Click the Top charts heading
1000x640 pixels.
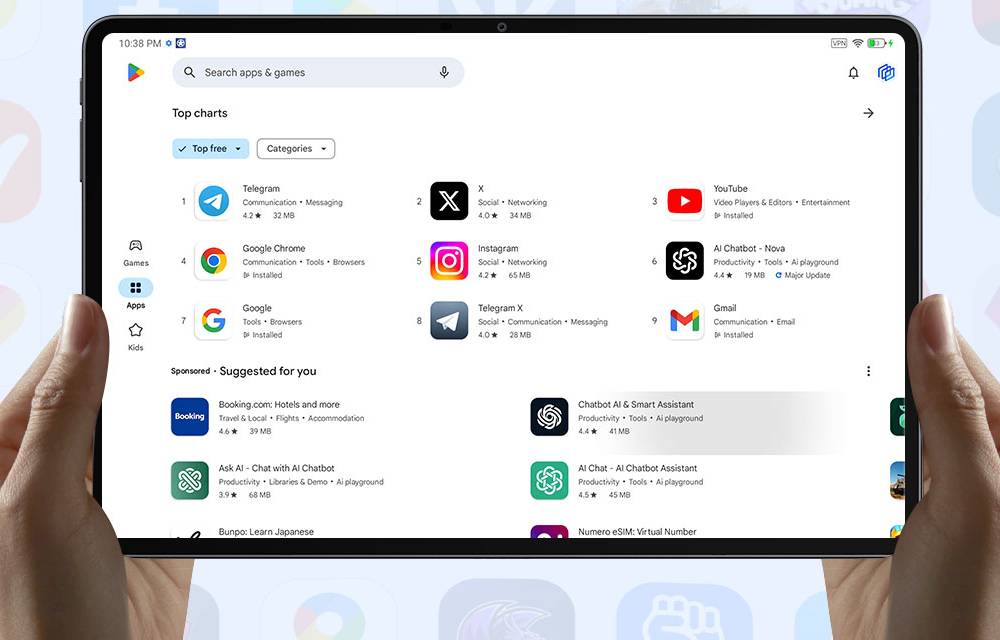click(200, 113)
